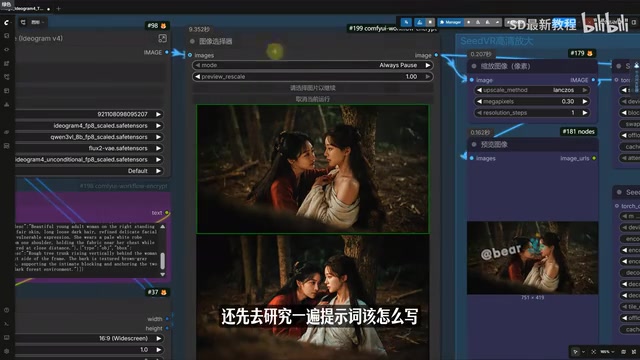
Task: Click the images input socket of 图像选择器
Action: [190, 55]
